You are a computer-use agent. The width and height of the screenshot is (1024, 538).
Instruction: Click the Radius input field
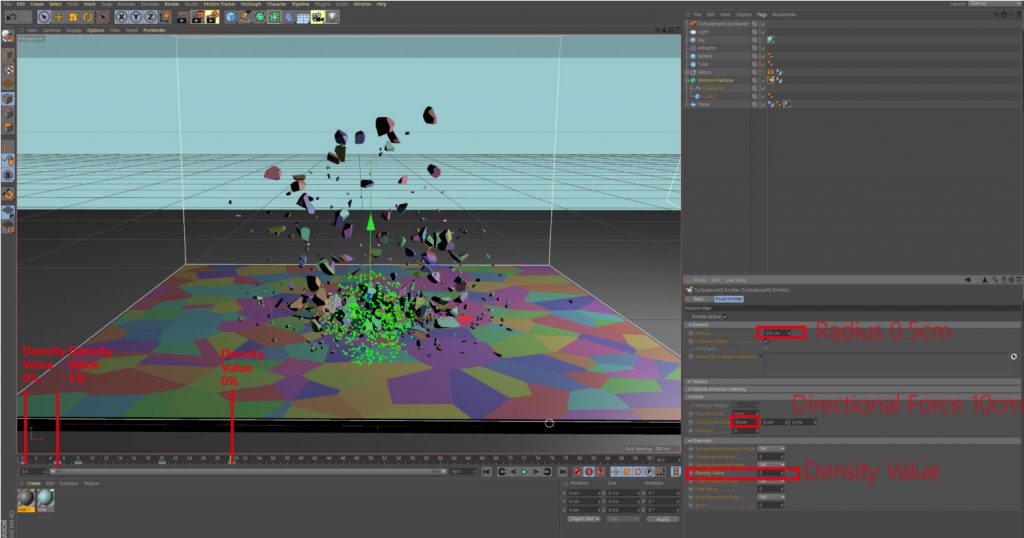coord(777,332)
